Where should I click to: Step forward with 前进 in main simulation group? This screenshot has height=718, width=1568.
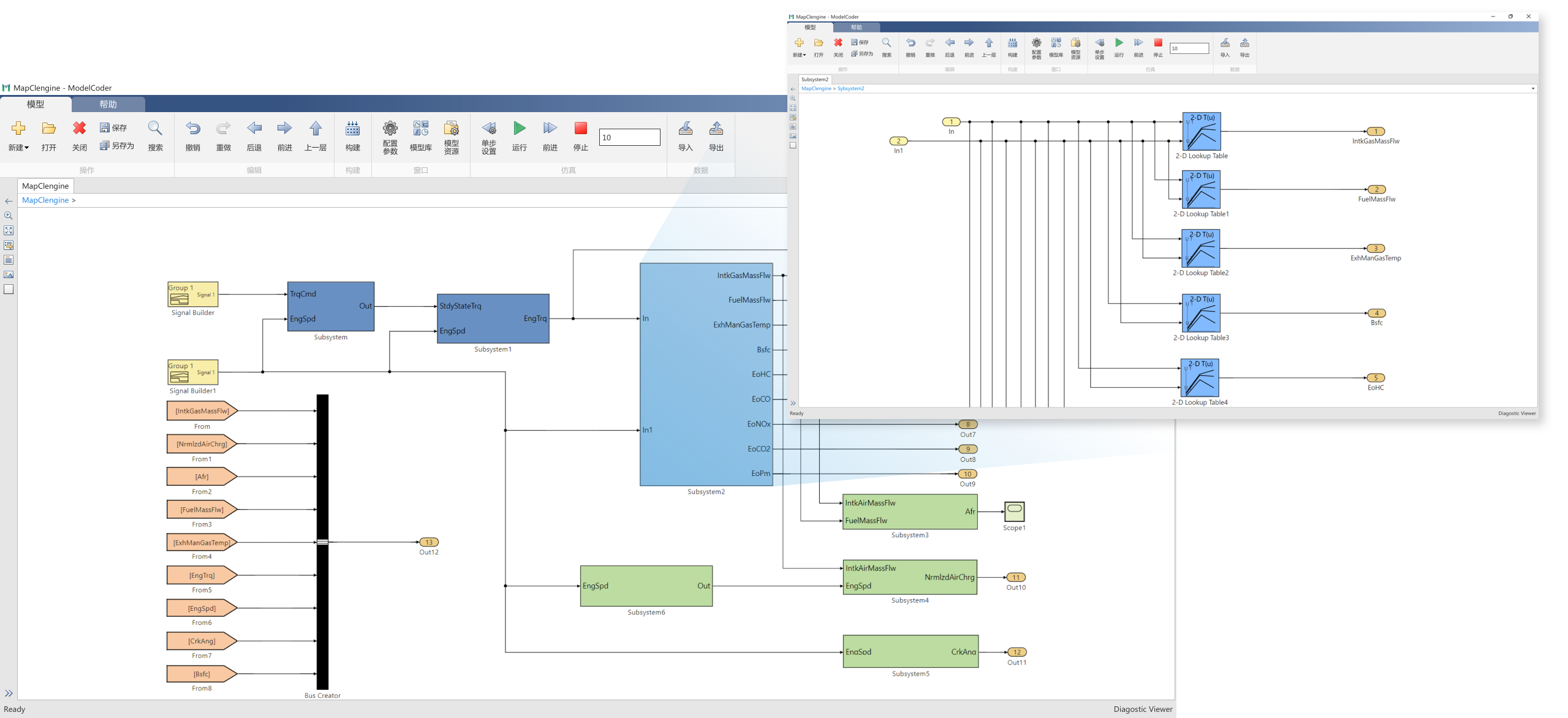550,136
